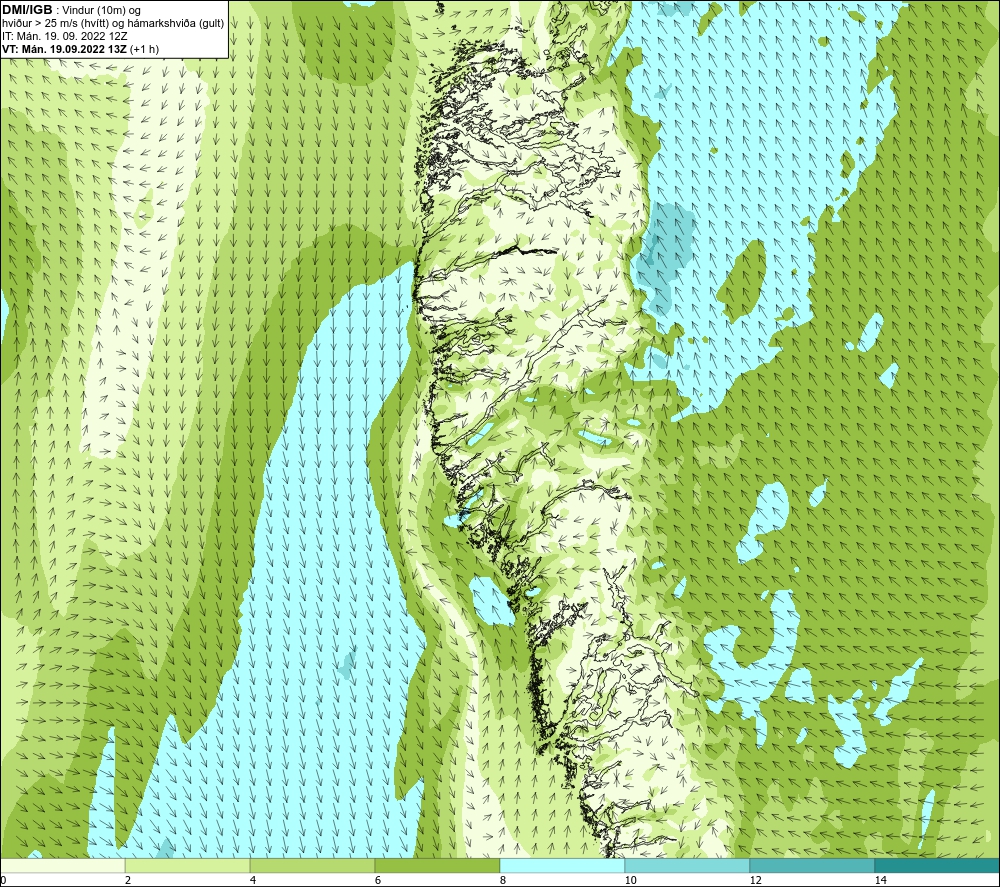Viewport: 1000px width, 887px height.
Task: Click the 'IT: Mán. 19. 09. 2022 12Z' line
Action: (64, 36)
